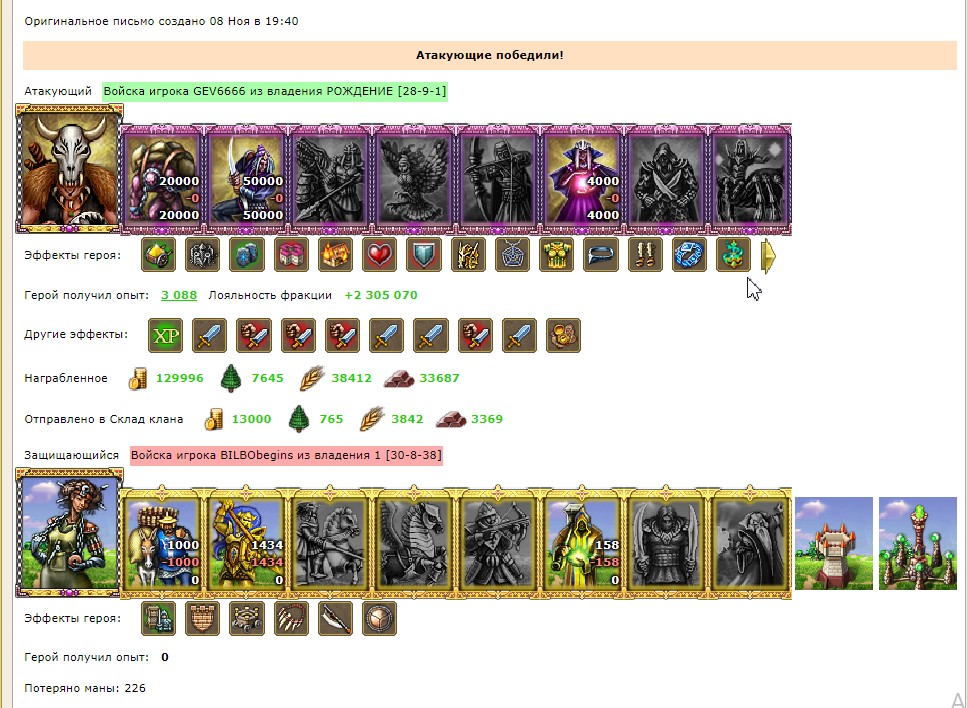Viewport: 967px width, 708px height.
Task: Click the red heart hero effect icon
Action: 379,255
